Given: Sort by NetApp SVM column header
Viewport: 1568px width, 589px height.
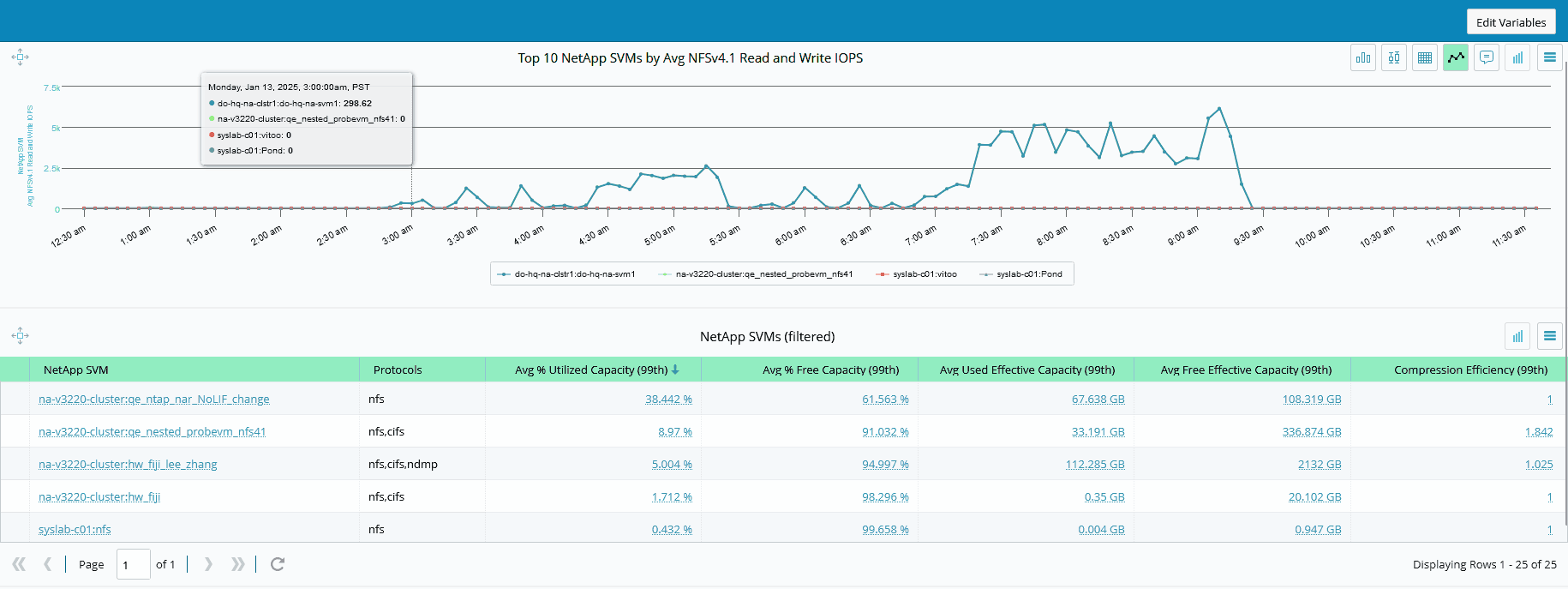Looking at the screenshot, I should pos(75,370).
